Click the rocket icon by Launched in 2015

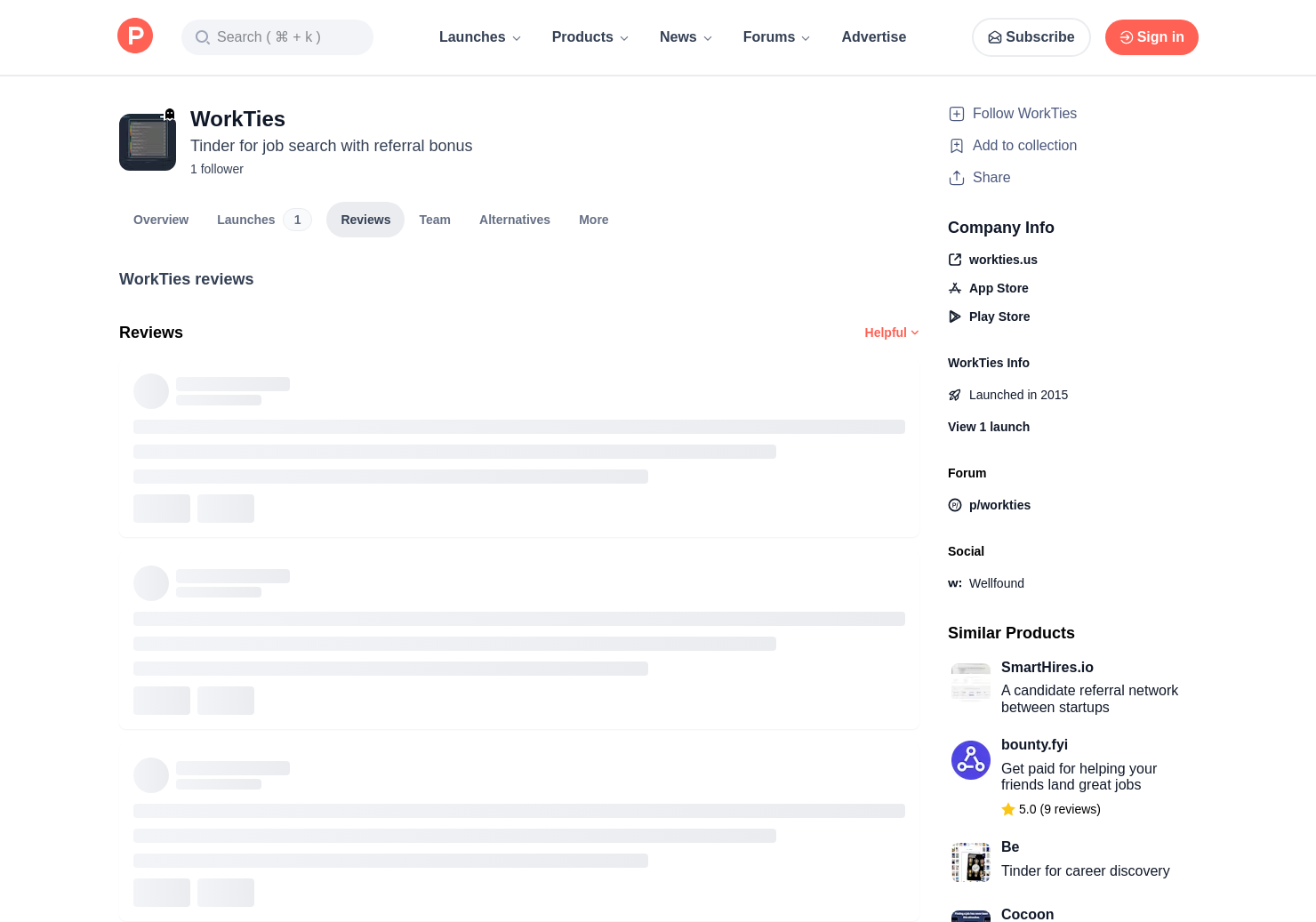(x=955, y=395)
